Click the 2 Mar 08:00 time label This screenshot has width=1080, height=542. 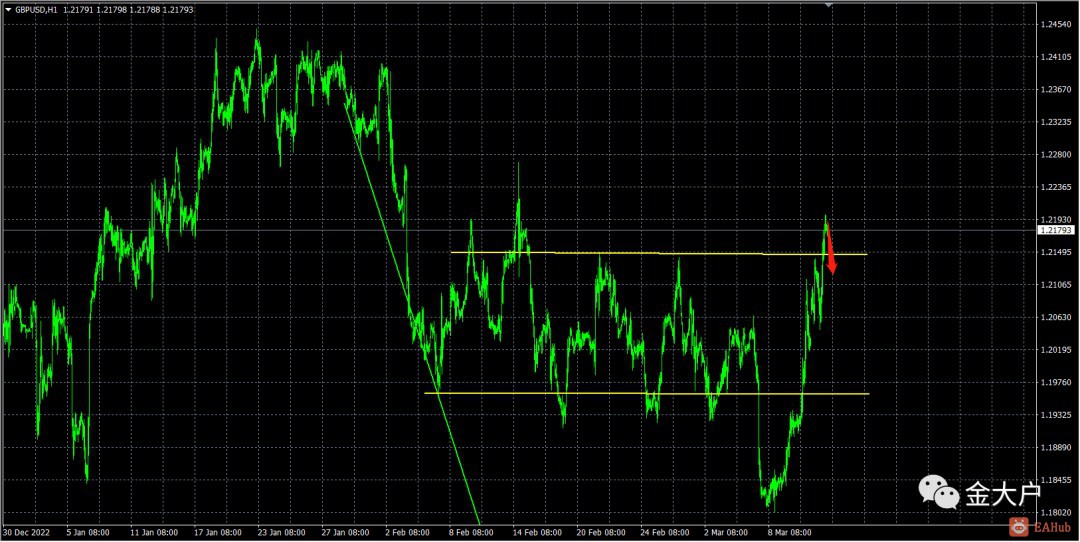727,533
